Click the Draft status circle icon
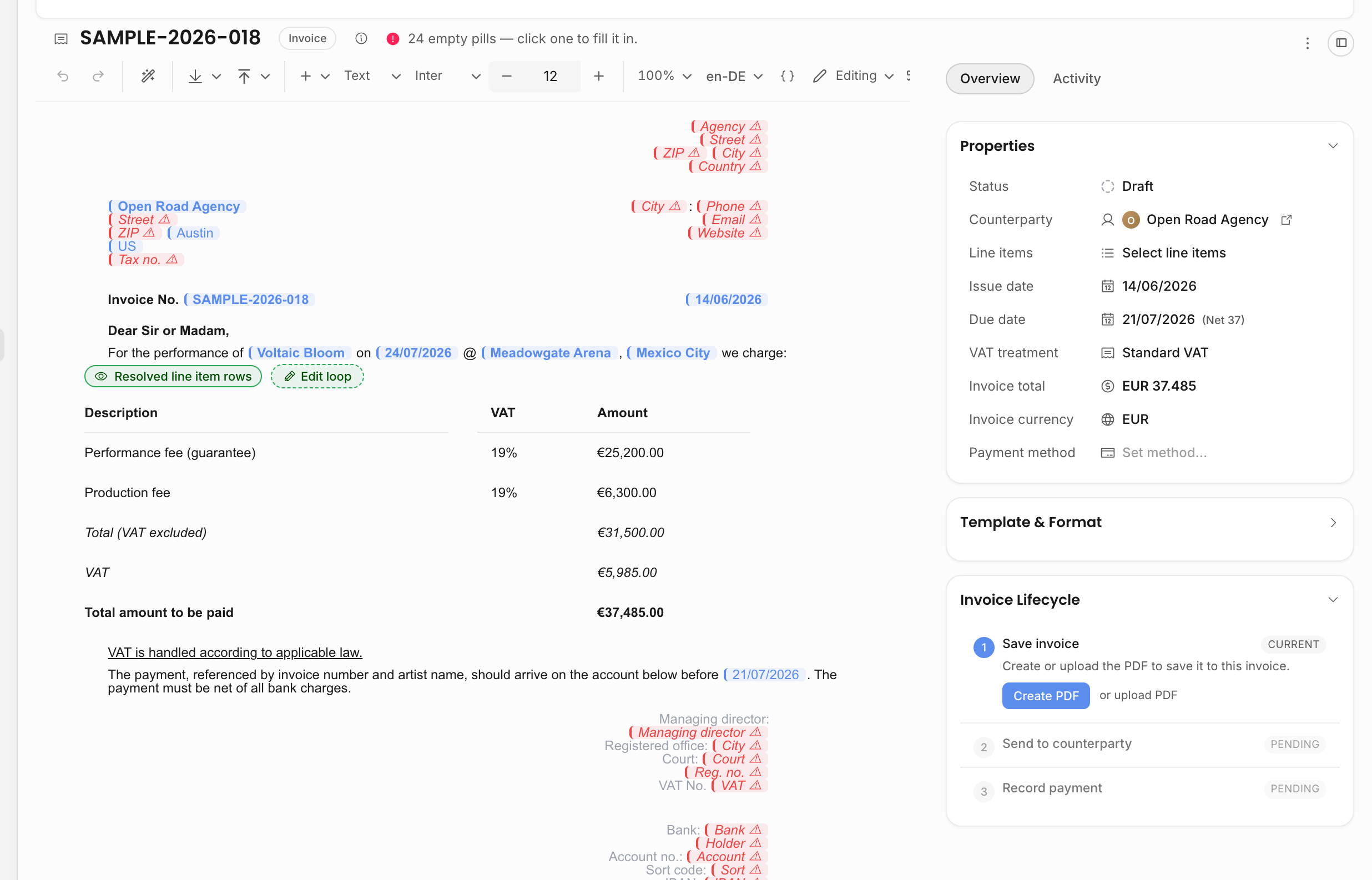 click(x=1107, y=186)
